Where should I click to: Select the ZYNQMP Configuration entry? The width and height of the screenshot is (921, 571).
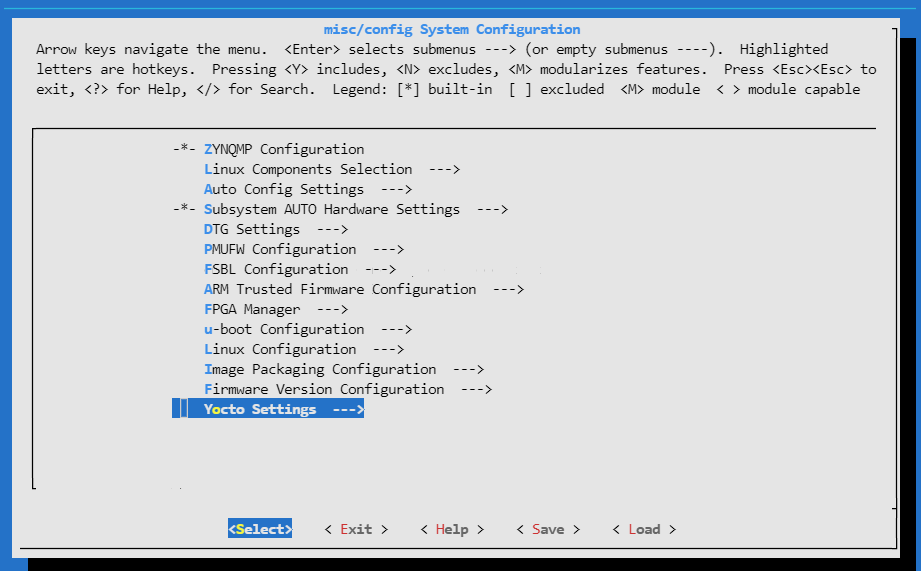(284, 149)
